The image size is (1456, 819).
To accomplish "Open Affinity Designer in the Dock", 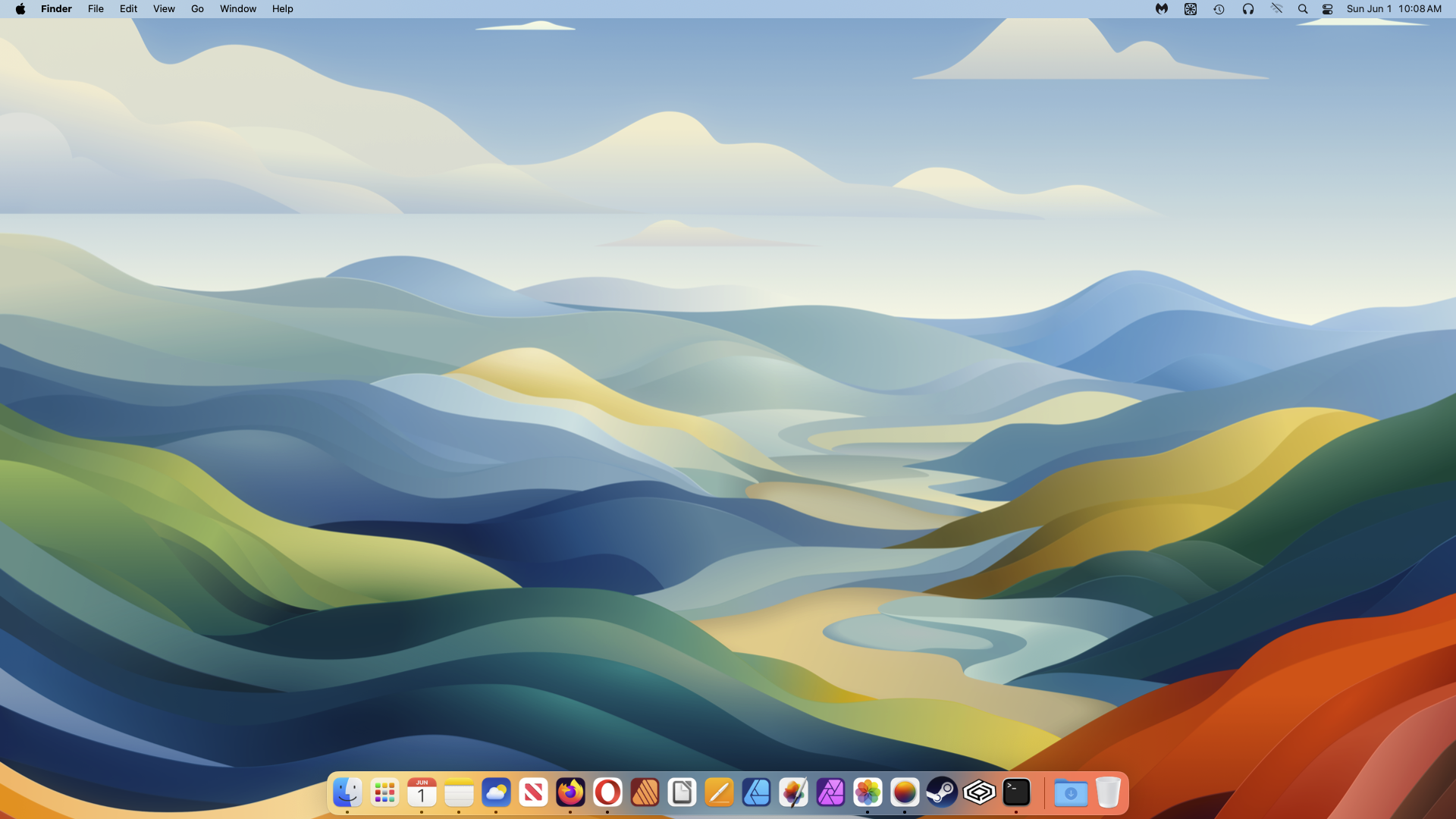I will [x=756, y=792].
